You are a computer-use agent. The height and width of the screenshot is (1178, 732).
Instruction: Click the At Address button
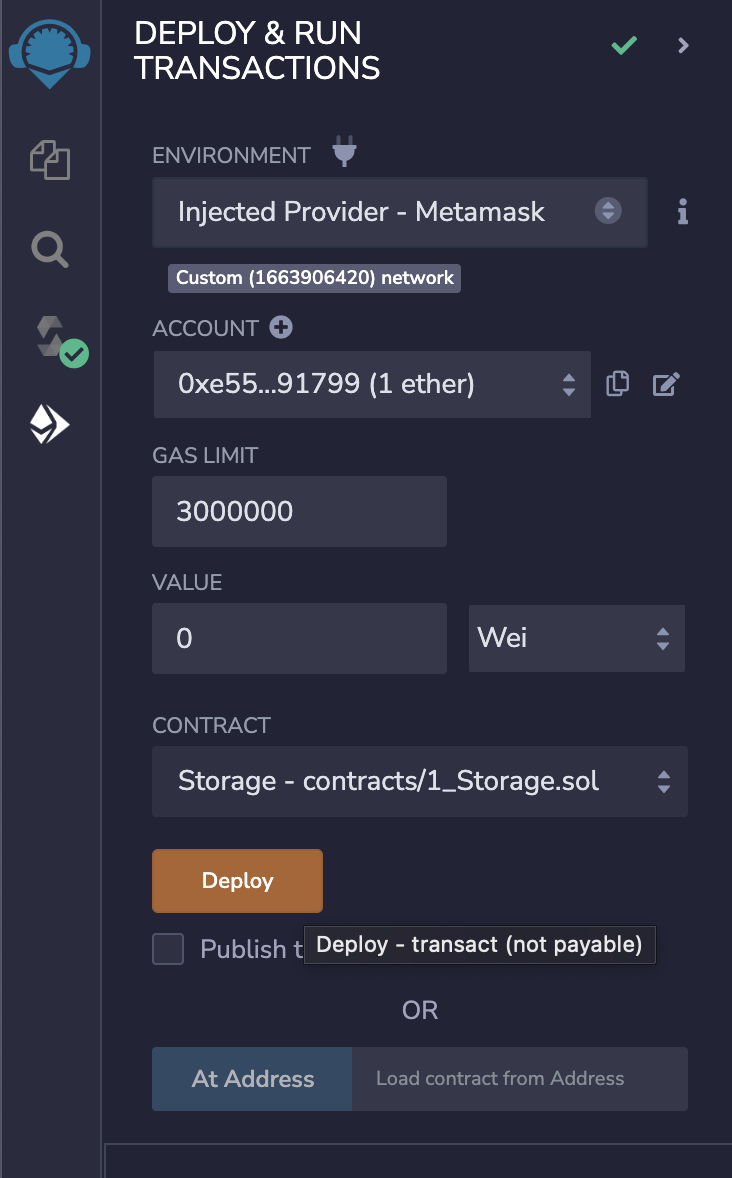coord(252,1079)
